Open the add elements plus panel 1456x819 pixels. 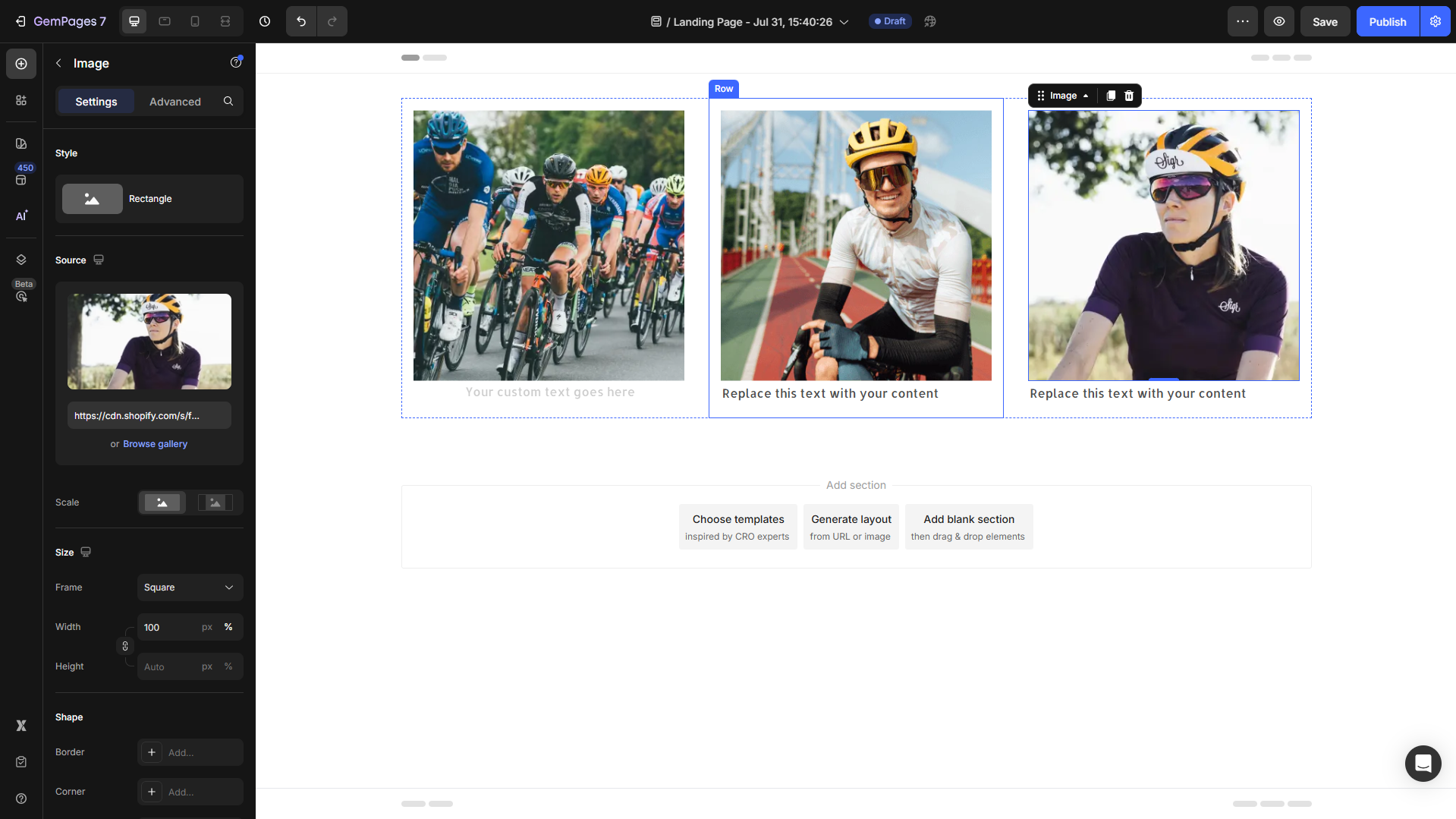pos(21,64)
